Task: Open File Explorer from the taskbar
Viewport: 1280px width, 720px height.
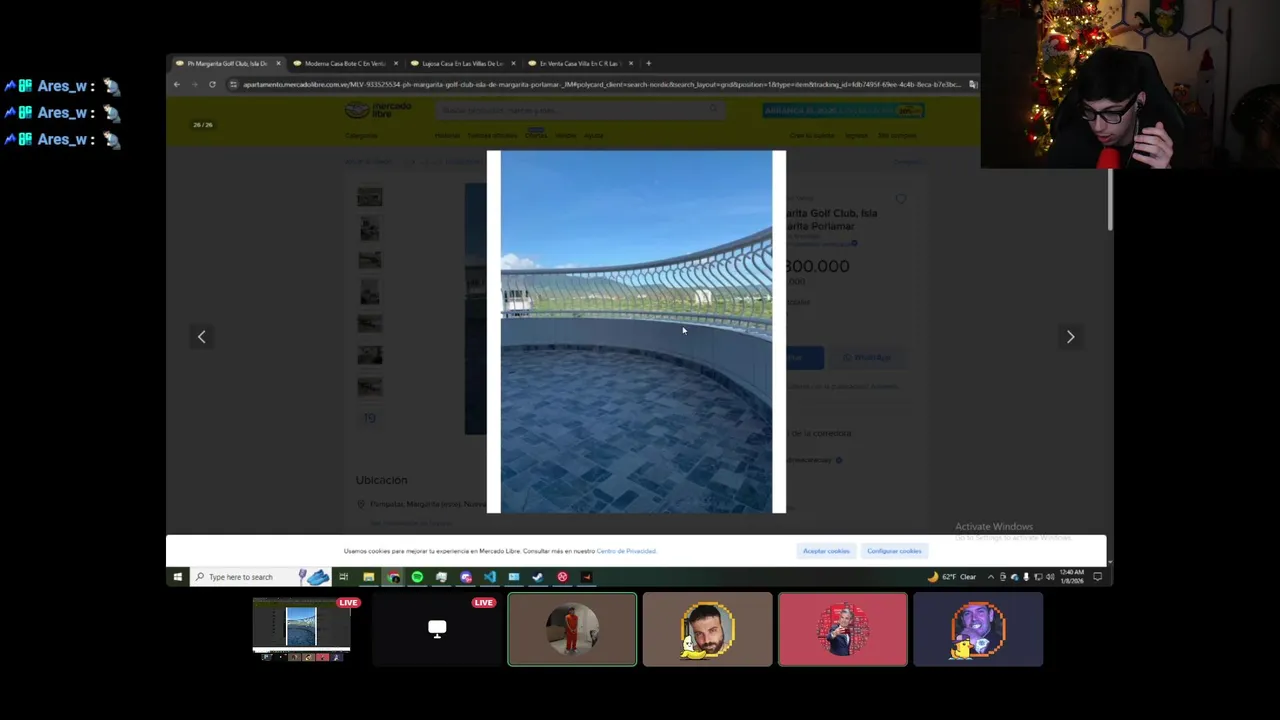Action: coord(368,577)
